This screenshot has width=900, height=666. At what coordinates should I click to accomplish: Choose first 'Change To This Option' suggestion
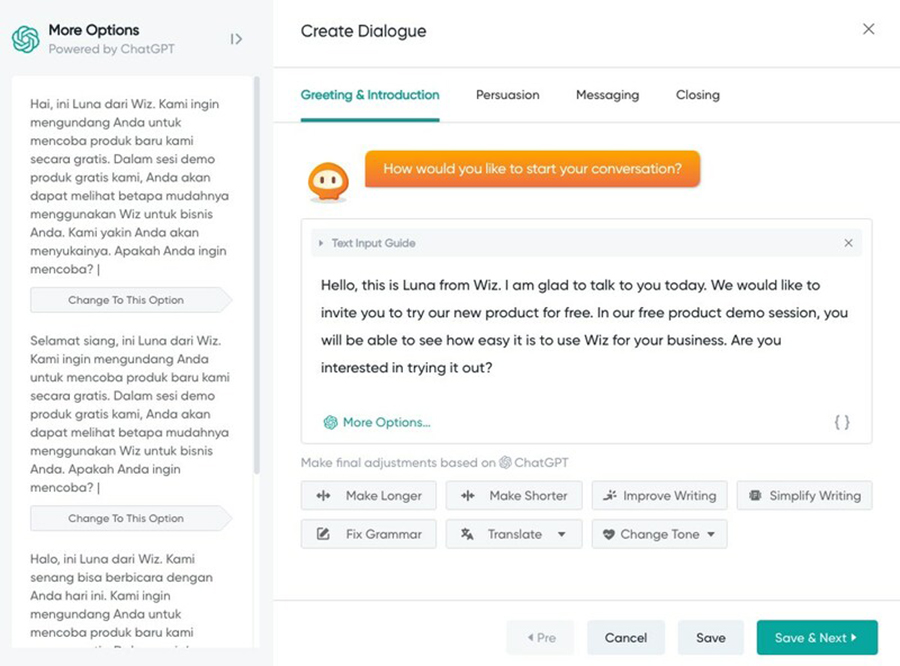click(127, 300)
